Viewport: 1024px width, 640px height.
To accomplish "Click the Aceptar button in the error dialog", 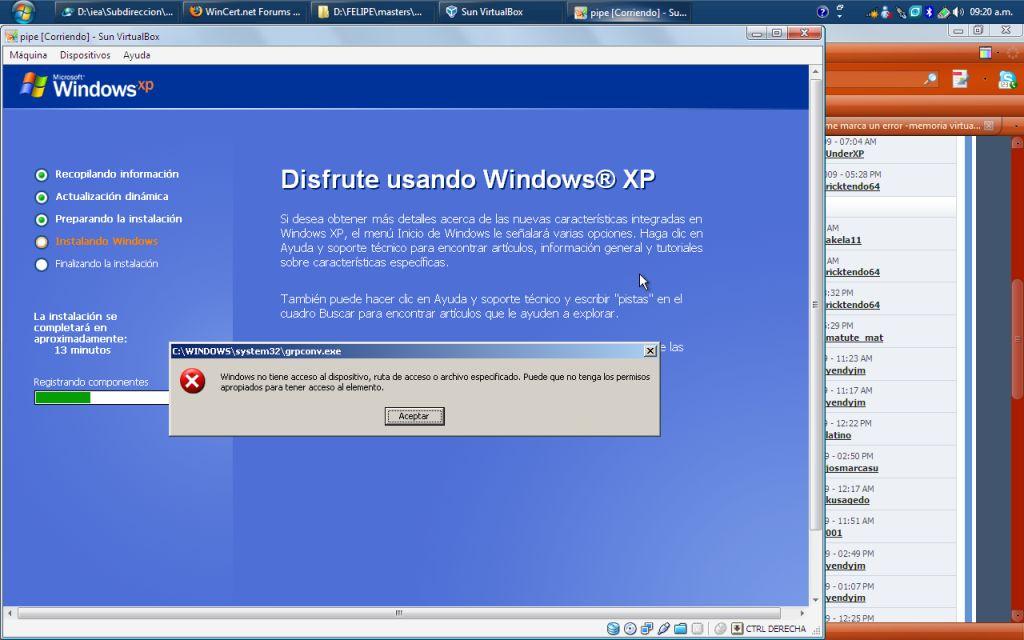I will pyautogui.click(x=414, y=416).
